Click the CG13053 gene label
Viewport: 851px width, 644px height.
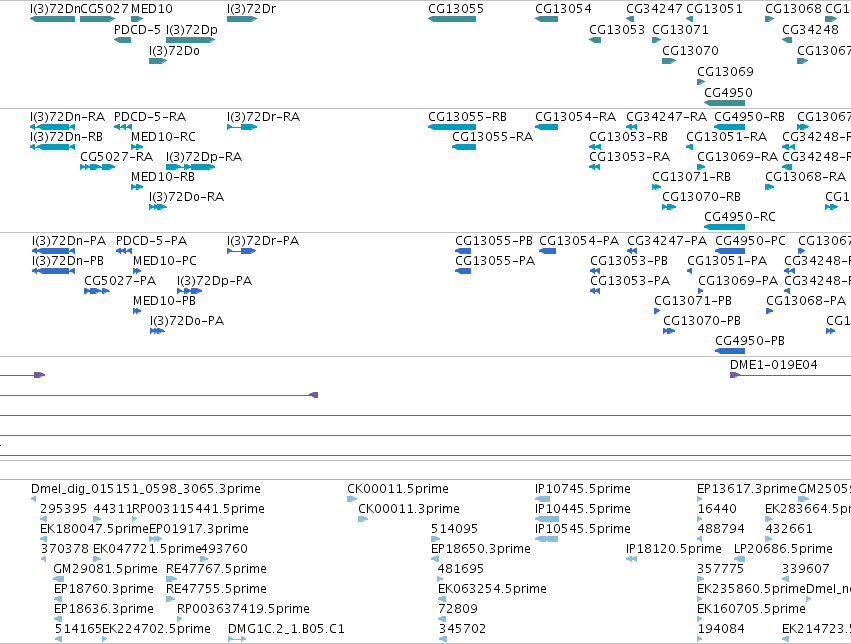click(617, 30)
